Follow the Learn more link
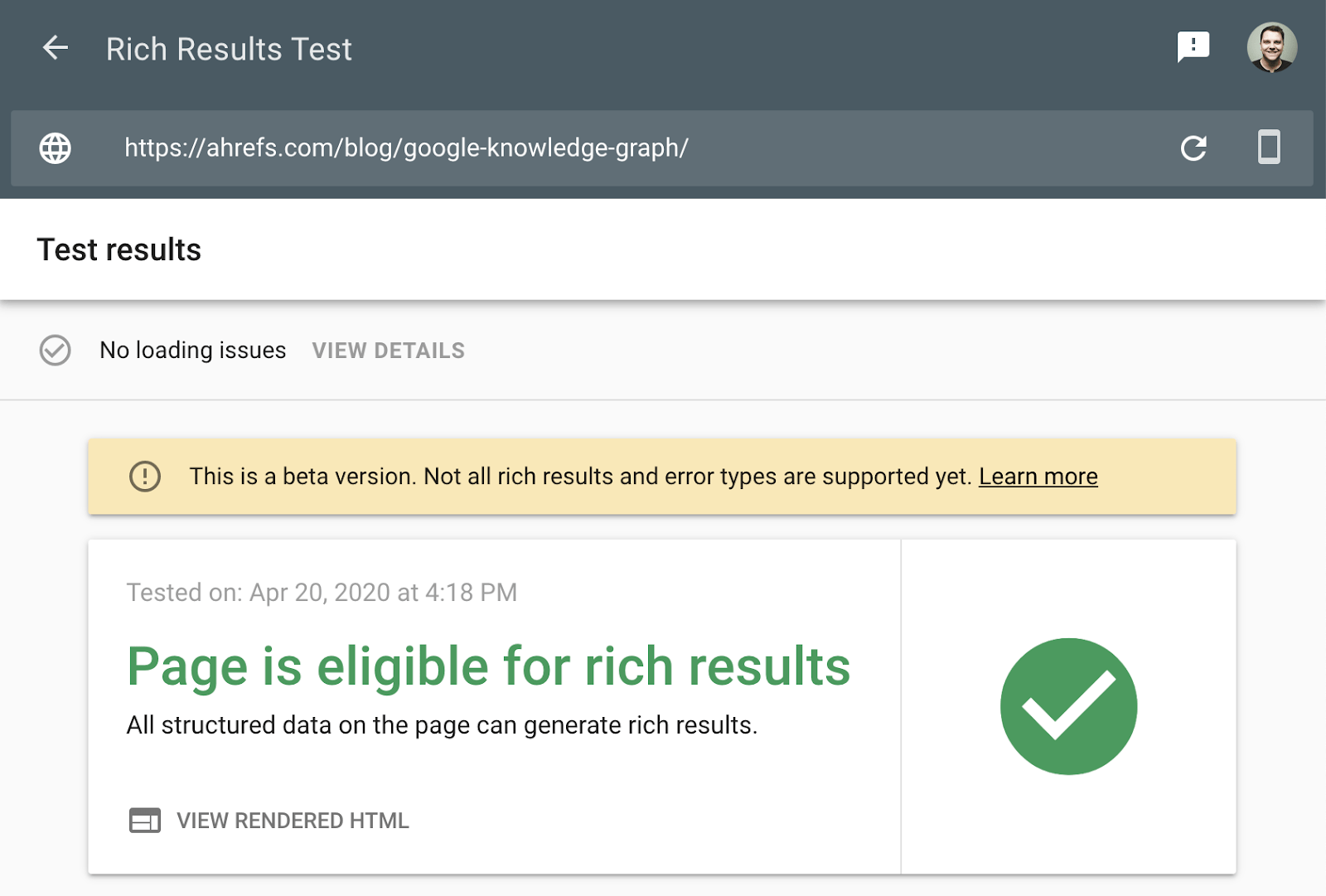This screenshot has height=896, width=1326. tap(1038, 477)
